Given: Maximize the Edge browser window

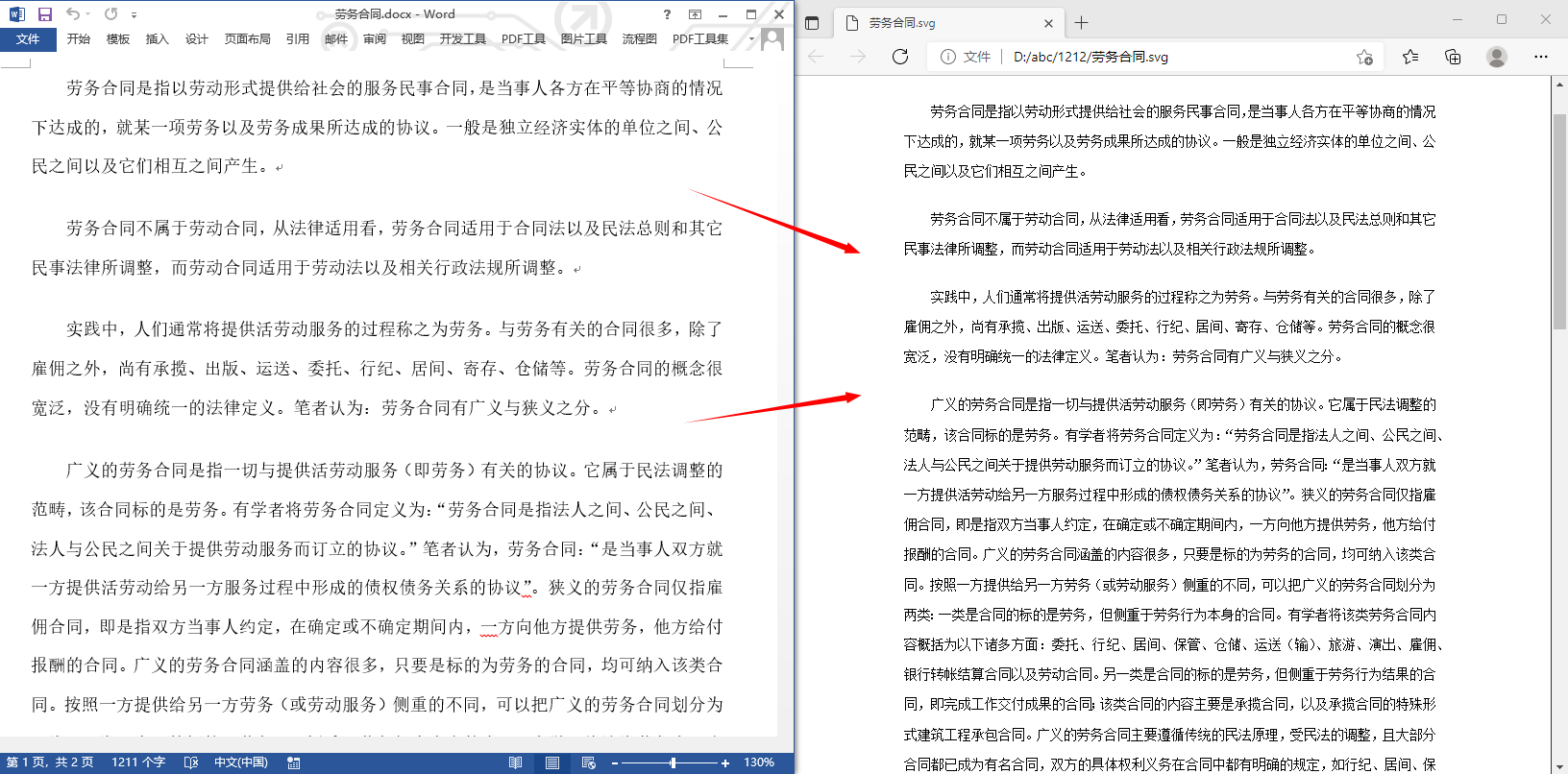Looking at the screenshot, I should [x=1502, y=19].
